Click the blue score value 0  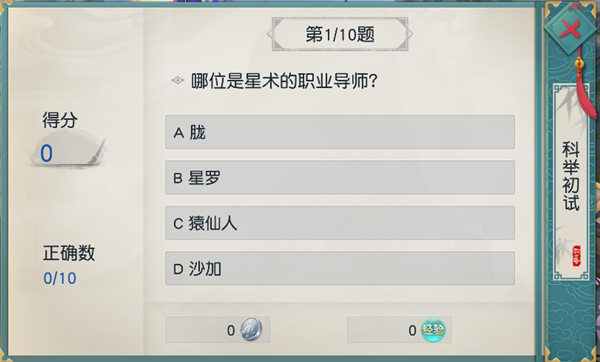(x=46, y=153)
